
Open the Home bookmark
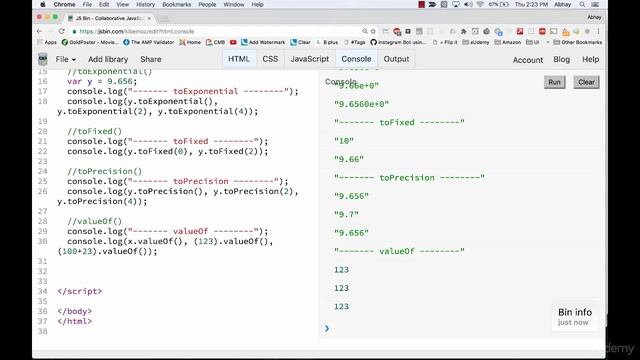pos(190,42)
